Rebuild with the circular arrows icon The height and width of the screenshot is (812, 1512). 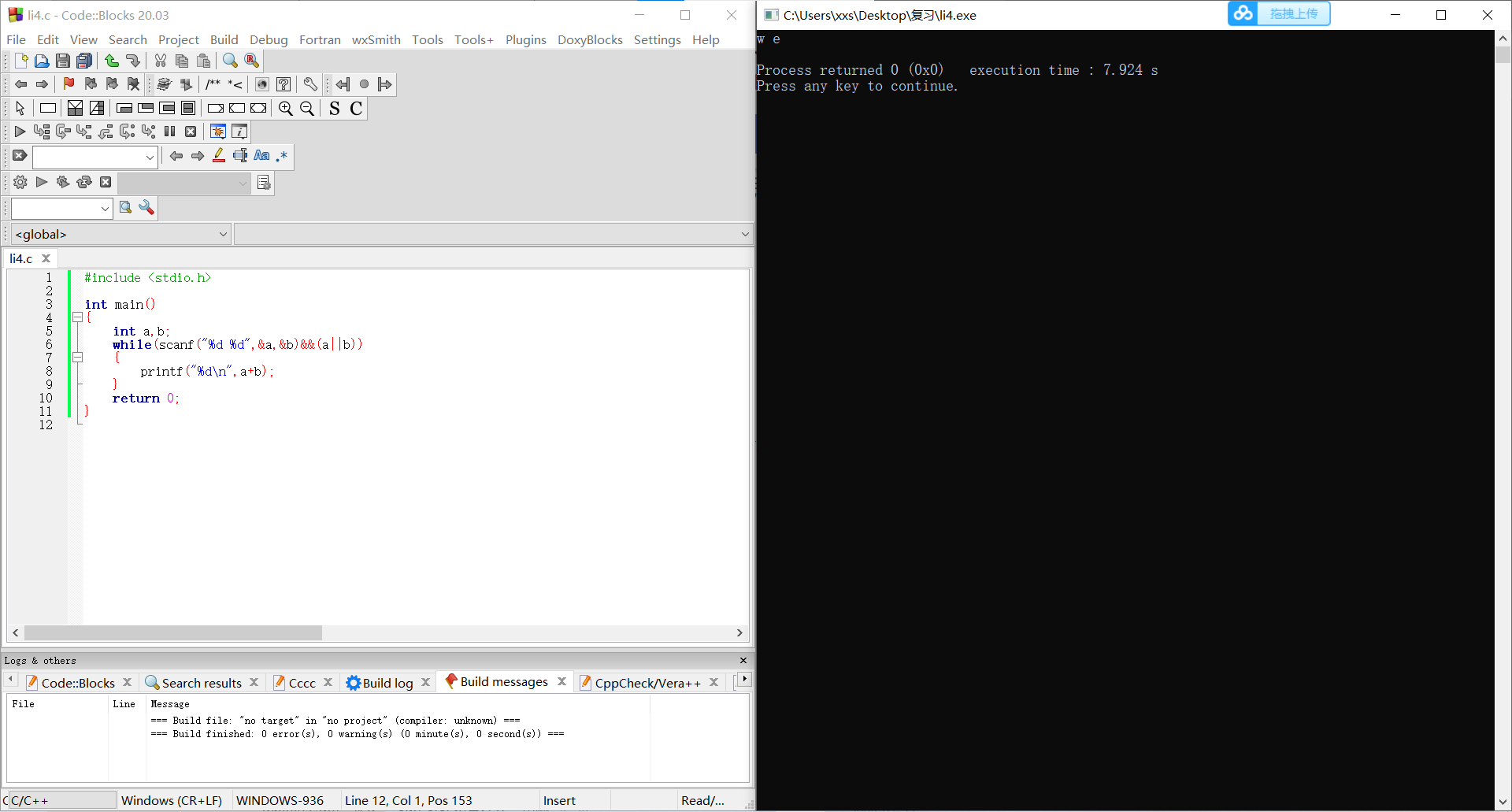coord(84,182)
